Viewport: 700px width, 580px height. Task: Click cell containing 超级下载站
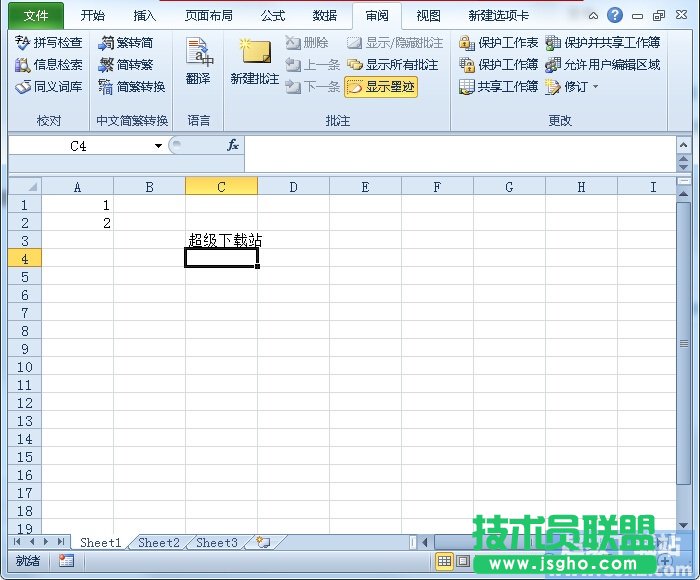click(221, 240)
